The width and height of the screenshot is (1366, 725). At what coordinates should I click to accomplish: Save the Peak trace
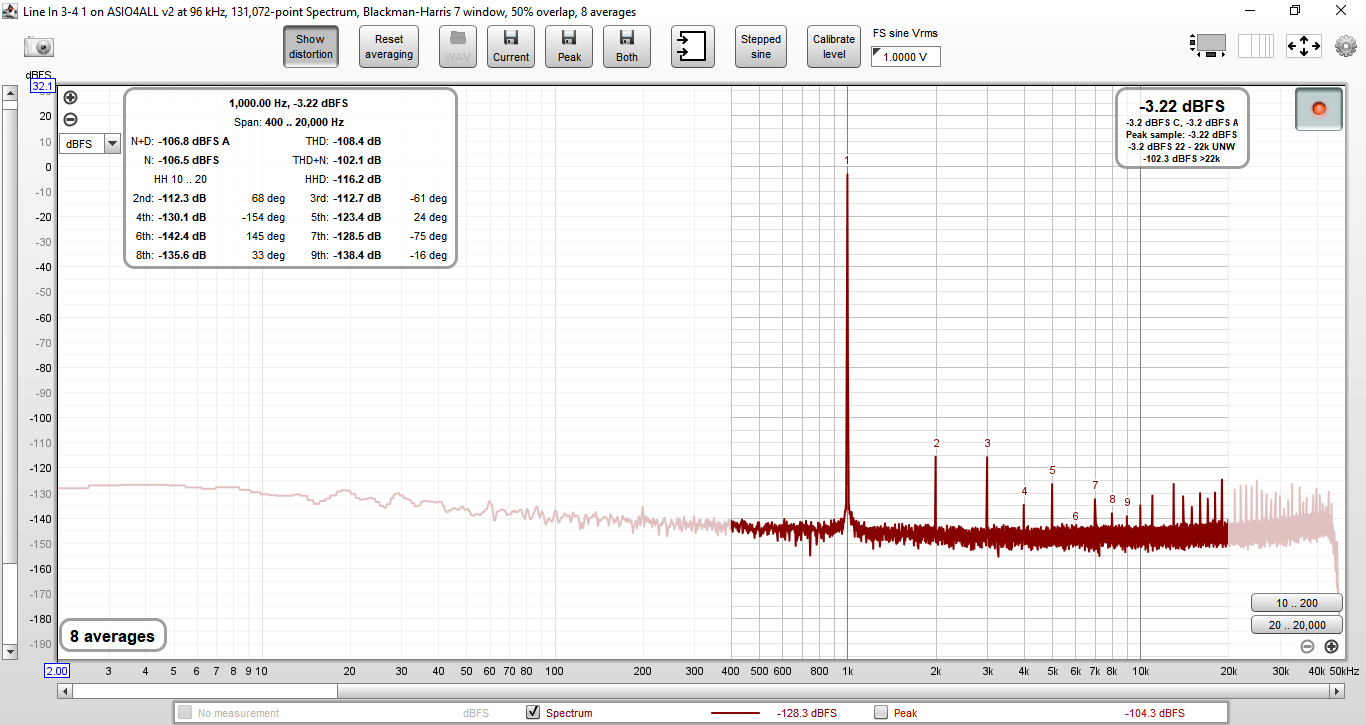point(569,46)
